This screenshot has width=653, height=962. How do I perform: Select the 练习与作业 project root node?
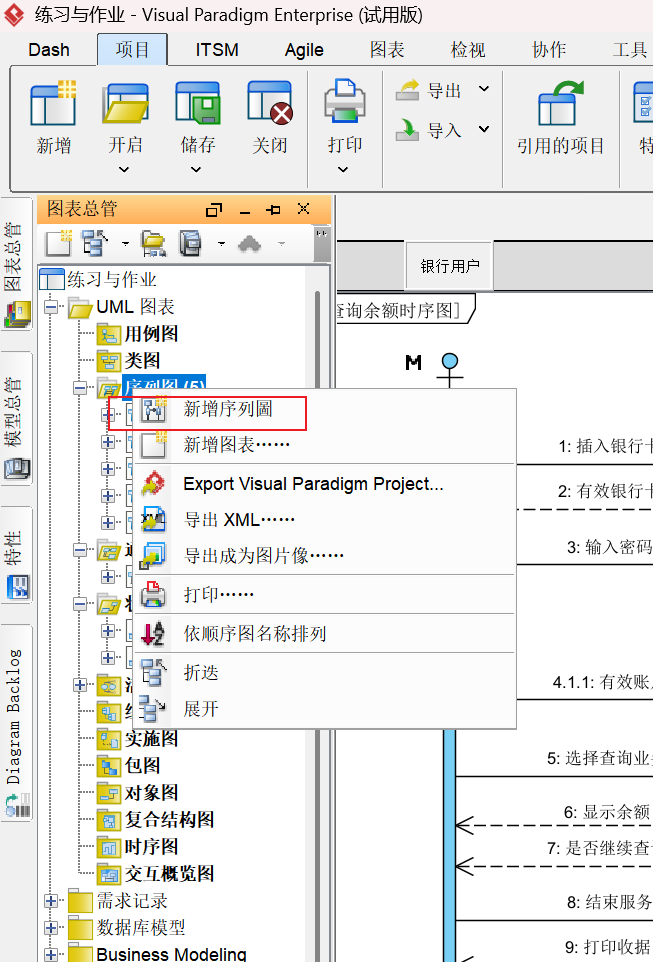coord(112,280)
